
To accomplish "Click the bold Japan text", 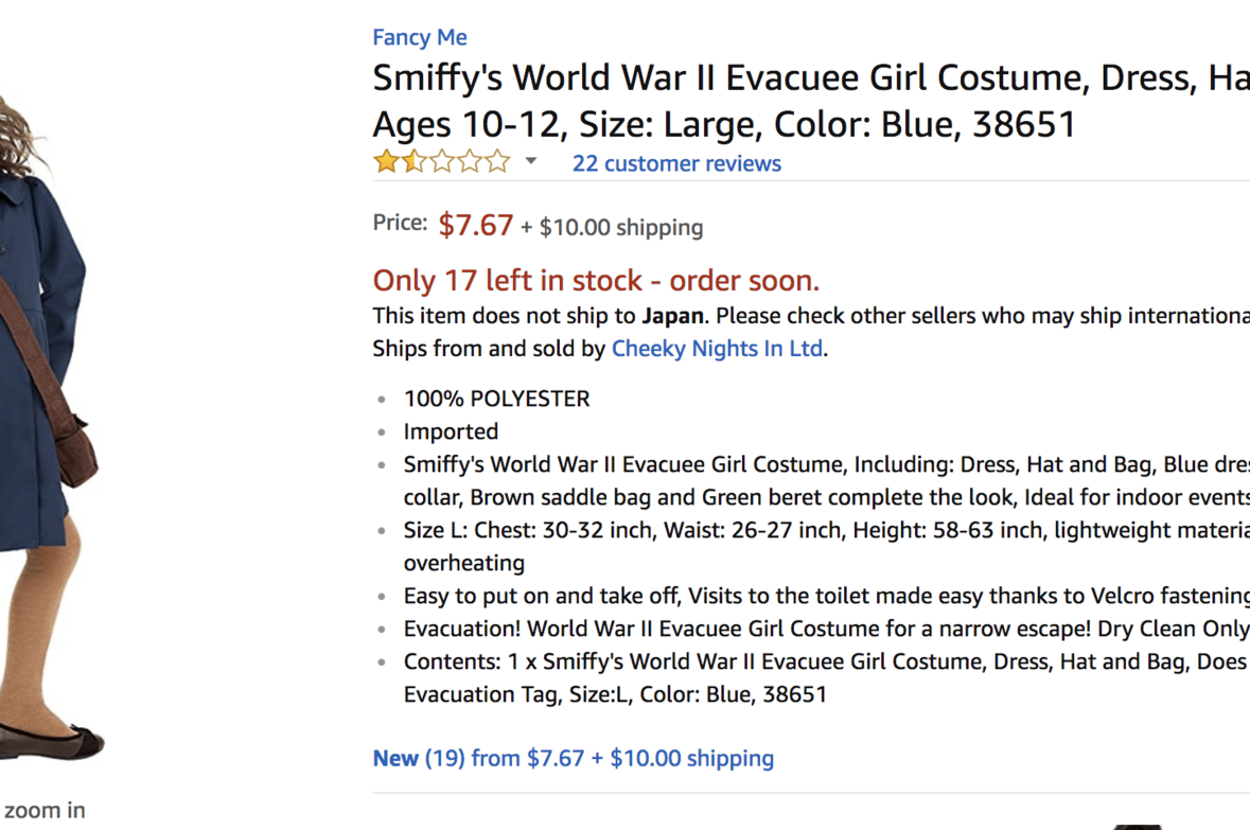I will (672, 316).
